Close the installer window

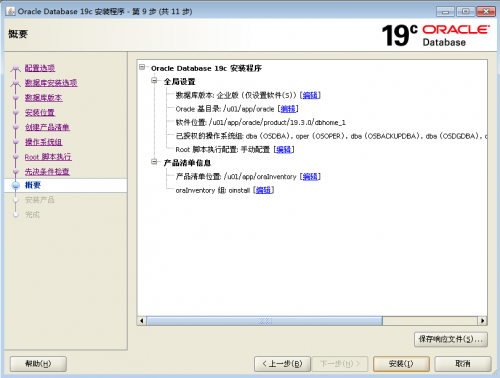tap(486, 12)
